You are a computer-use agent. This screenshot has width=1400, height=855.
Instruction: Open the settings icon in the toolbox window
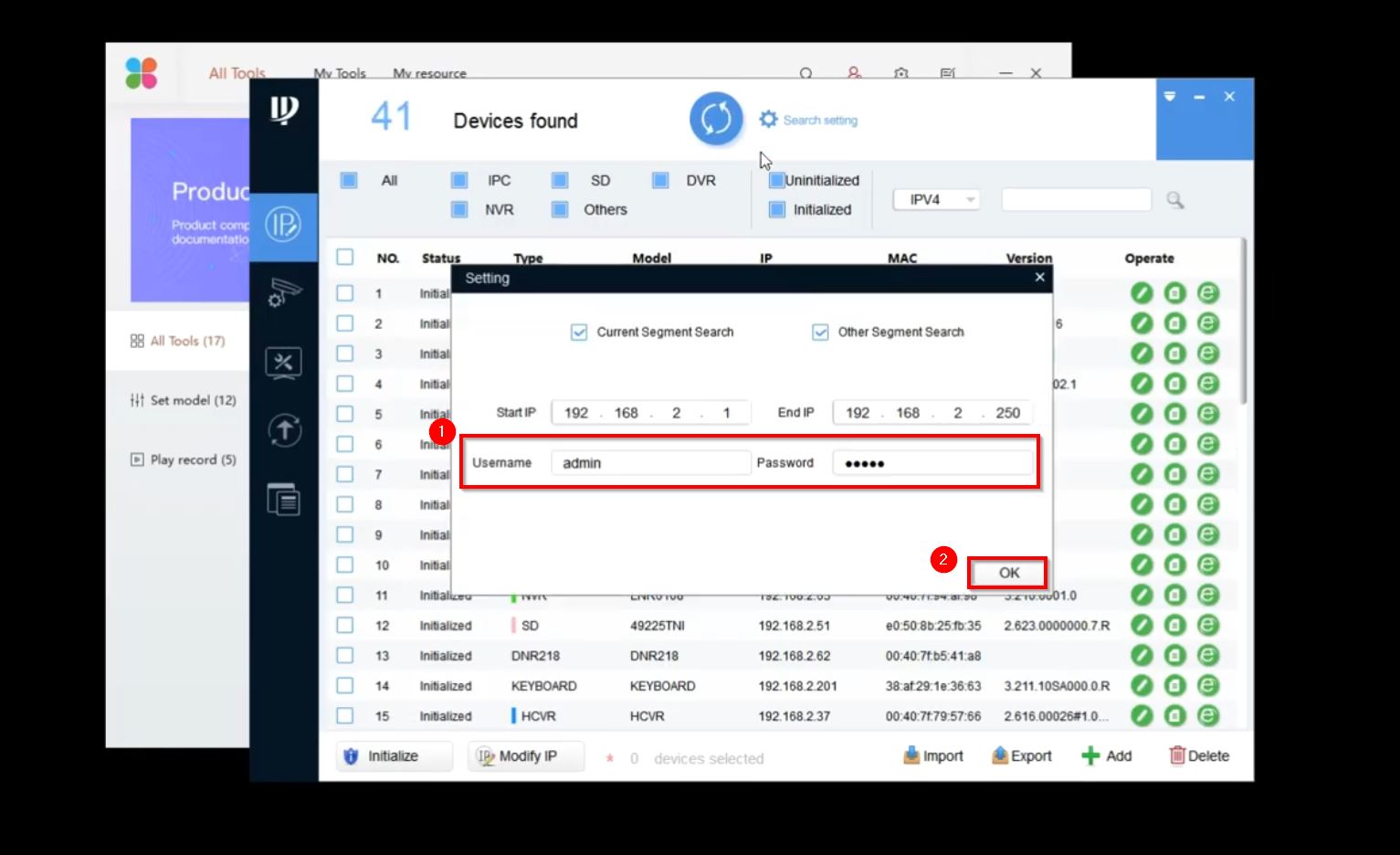901,73
